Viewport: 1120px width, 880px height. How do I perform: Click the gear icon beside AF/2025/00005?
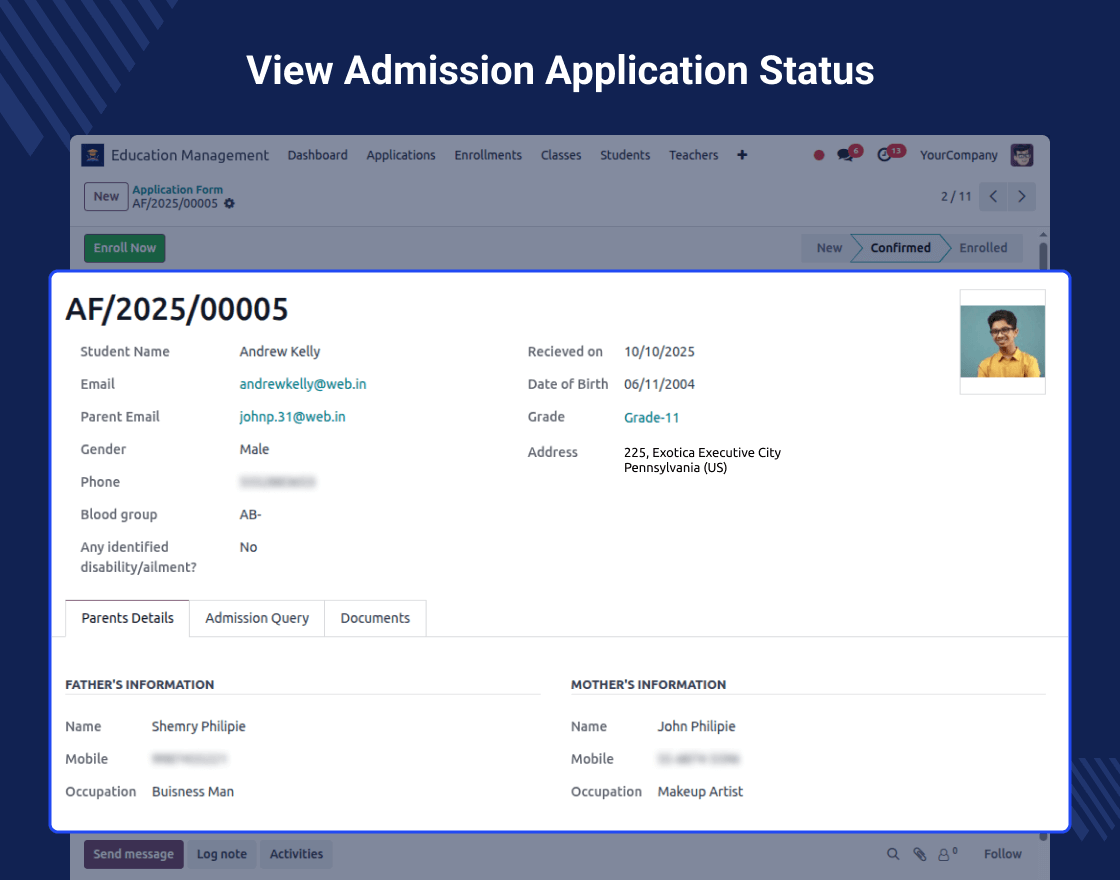pyautogui.click(x=229, y=204)
